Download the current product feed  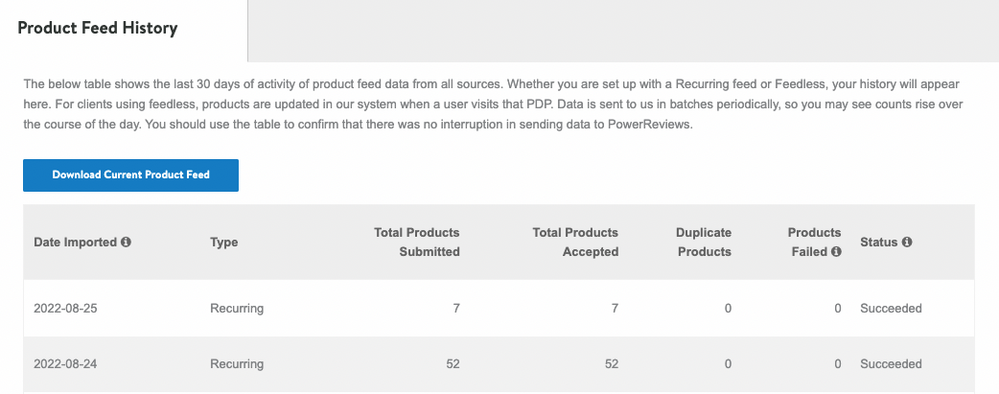click(x=131, y=175)
